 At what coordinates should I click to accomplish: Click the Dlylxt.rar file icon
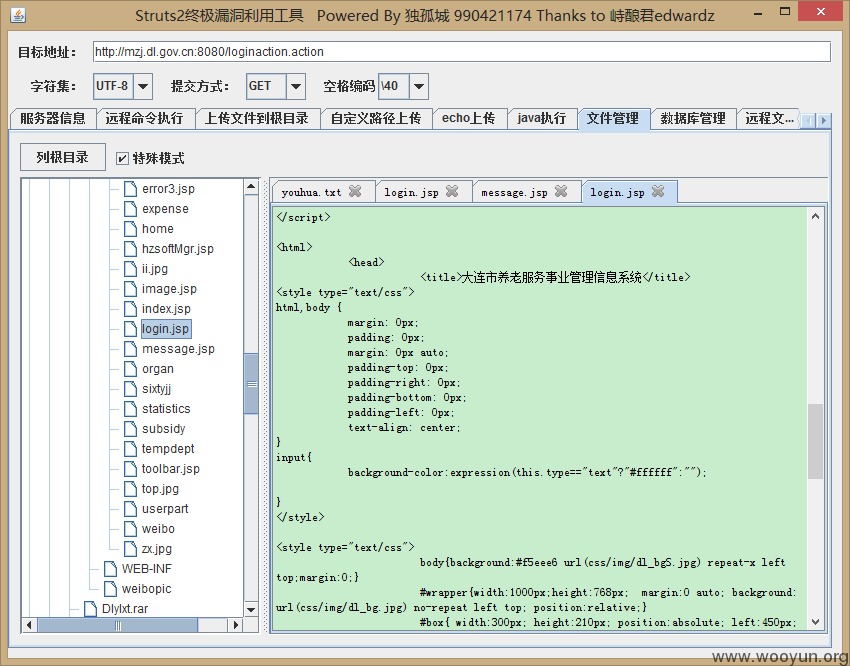(90, 609)
